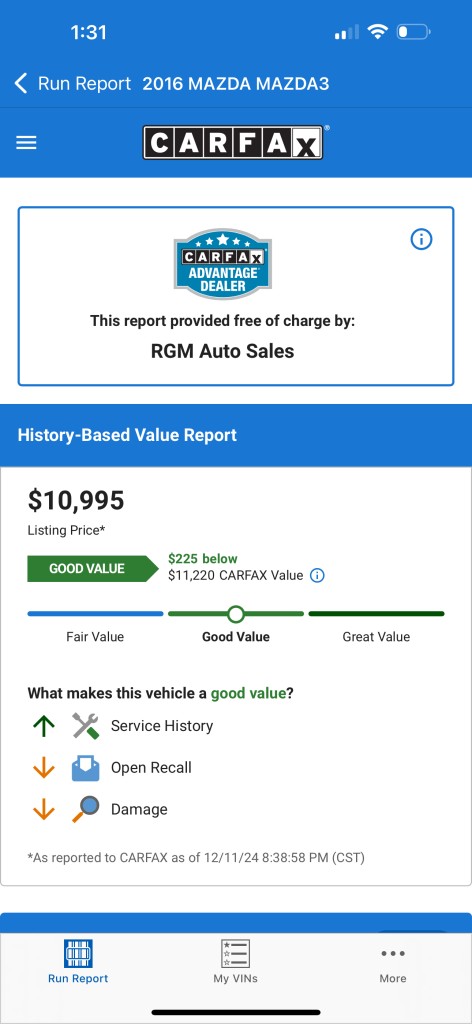This screenshot has height=1024, width=472.
Task: Tap the green good value link text
Action: (248, 694)
